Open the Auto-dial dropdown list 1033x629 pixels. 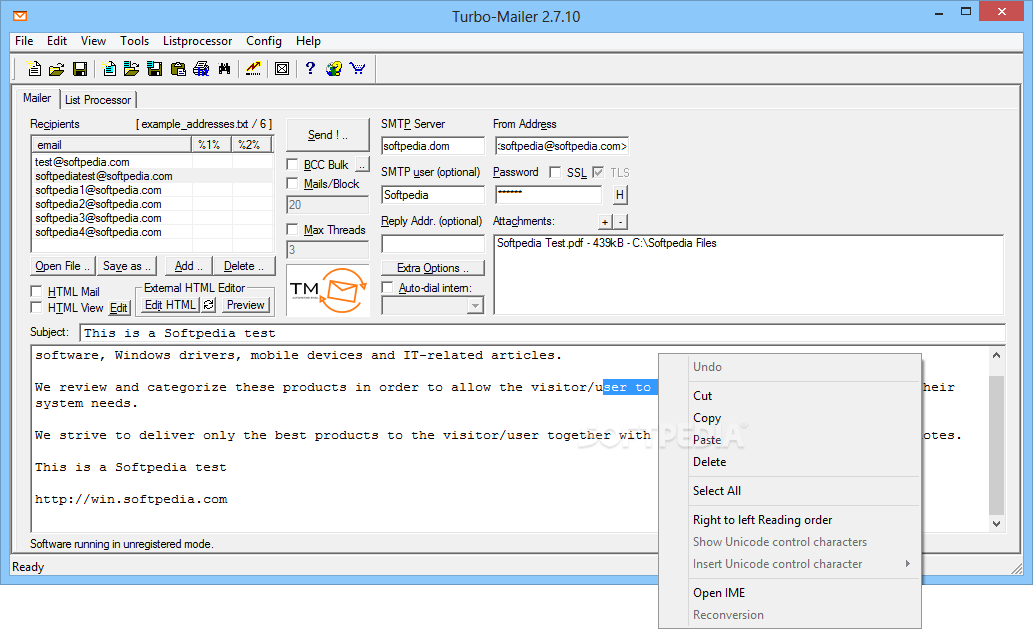475,306
